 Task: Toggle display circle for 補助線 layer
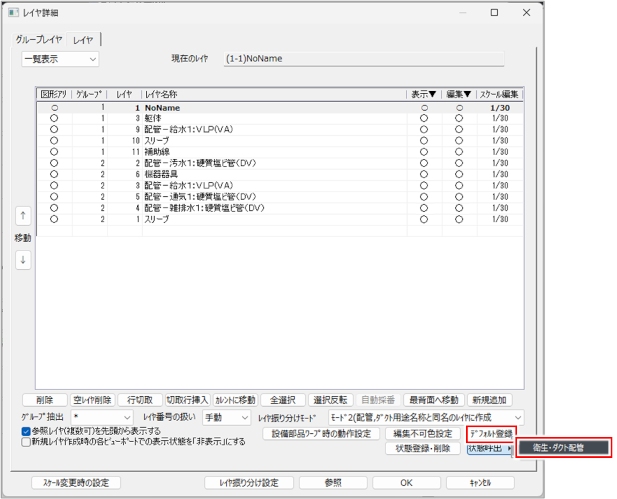pyautogui.click(x=424, y=151)
